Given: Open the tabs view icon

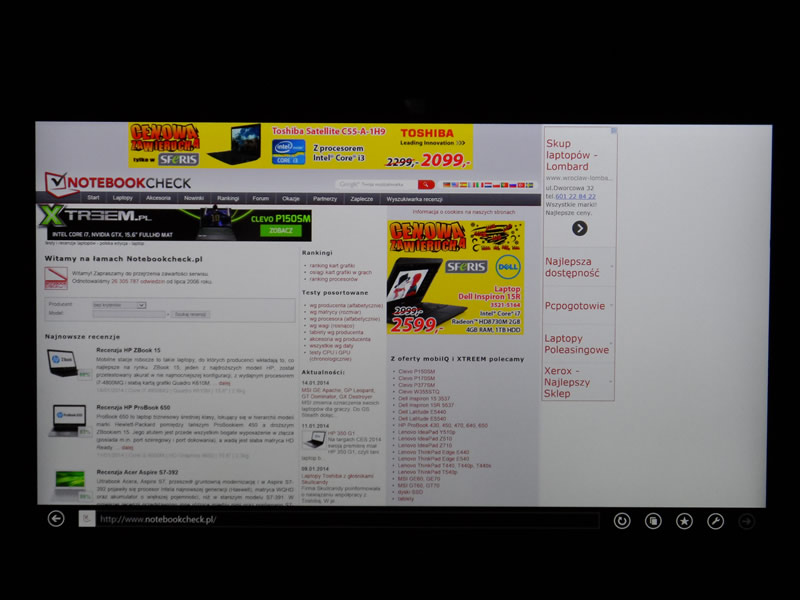Looking at the screenshot, I should 653,521.
